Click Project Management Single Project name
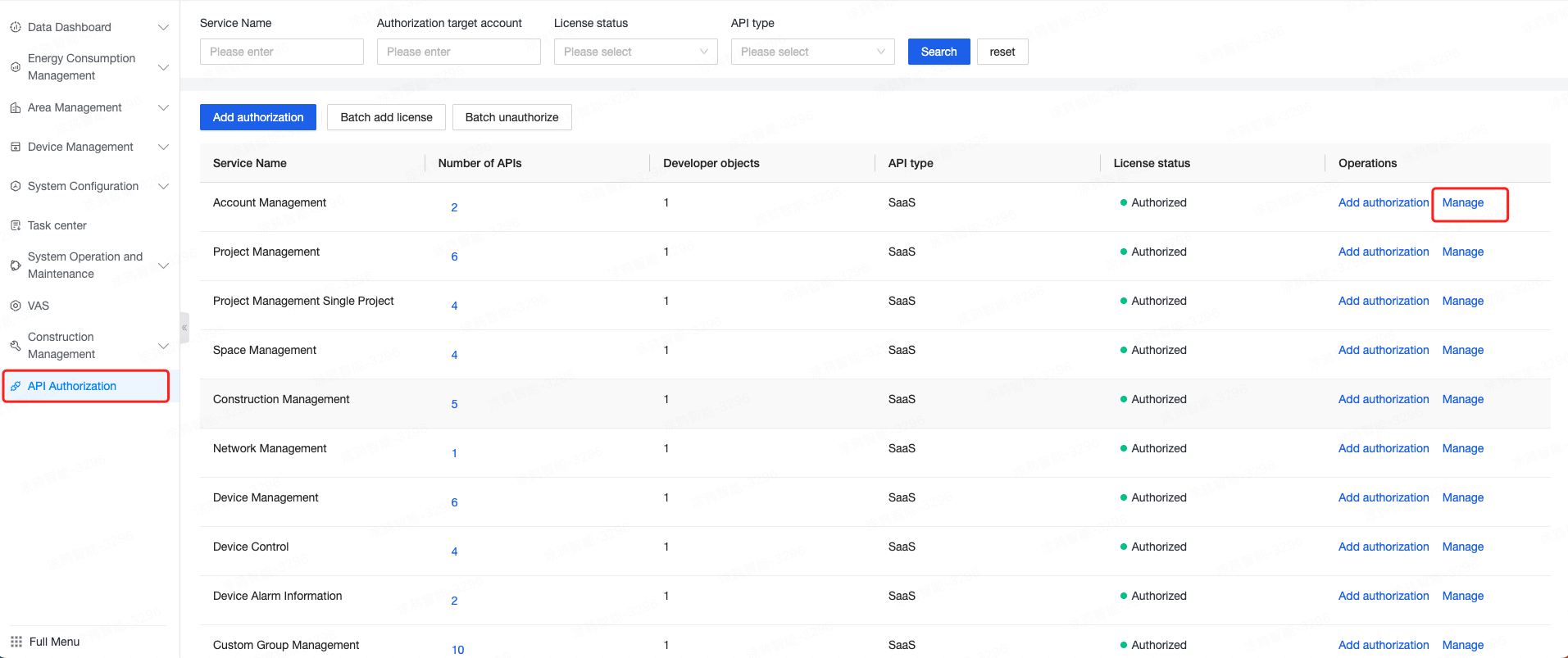The width and height of the screenshot is (1568, 658). pyautogui.click(x=303, y=301)
